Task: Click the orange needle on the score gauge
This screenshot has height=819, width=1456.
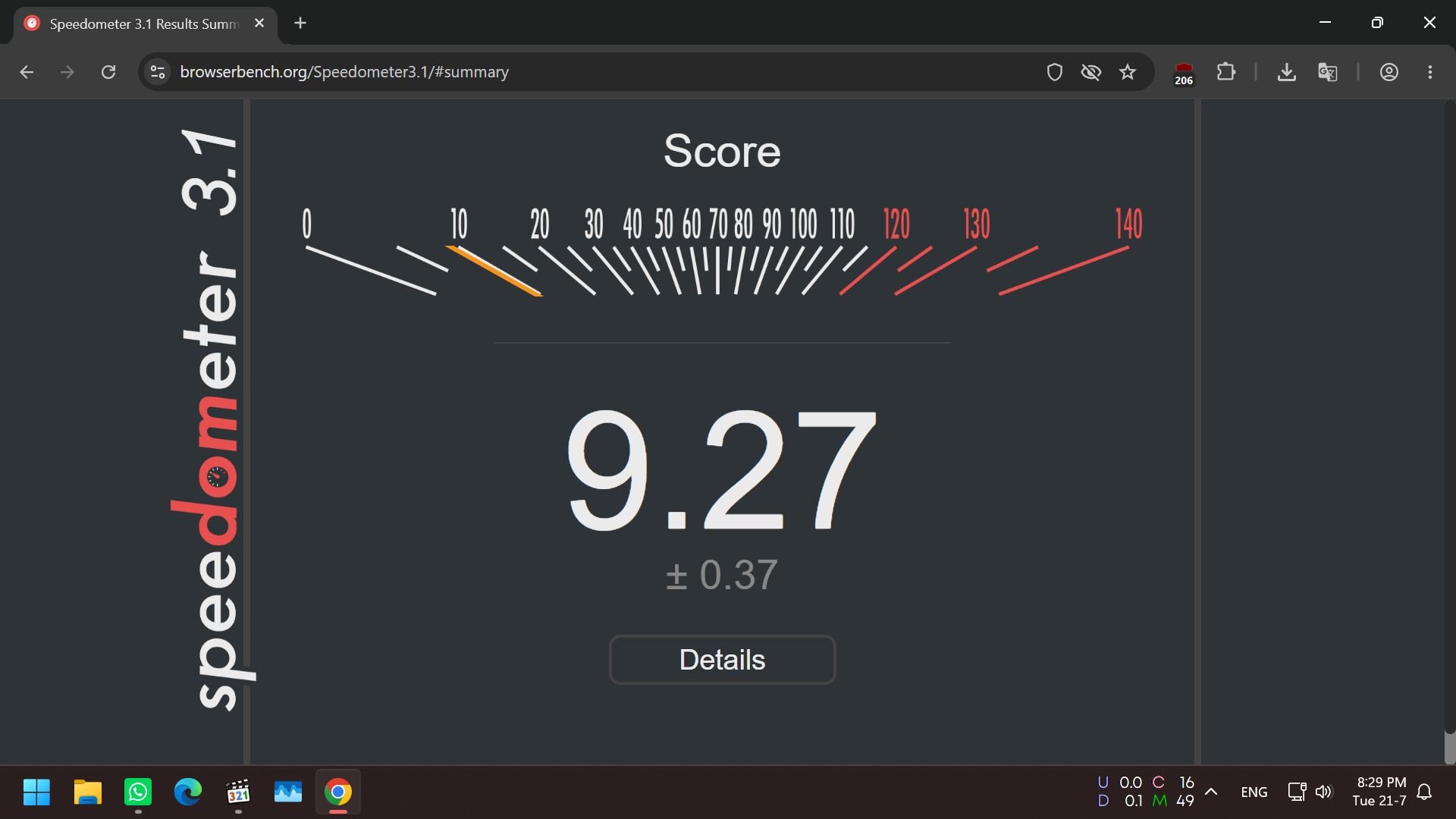Action: tap(494, 271)
